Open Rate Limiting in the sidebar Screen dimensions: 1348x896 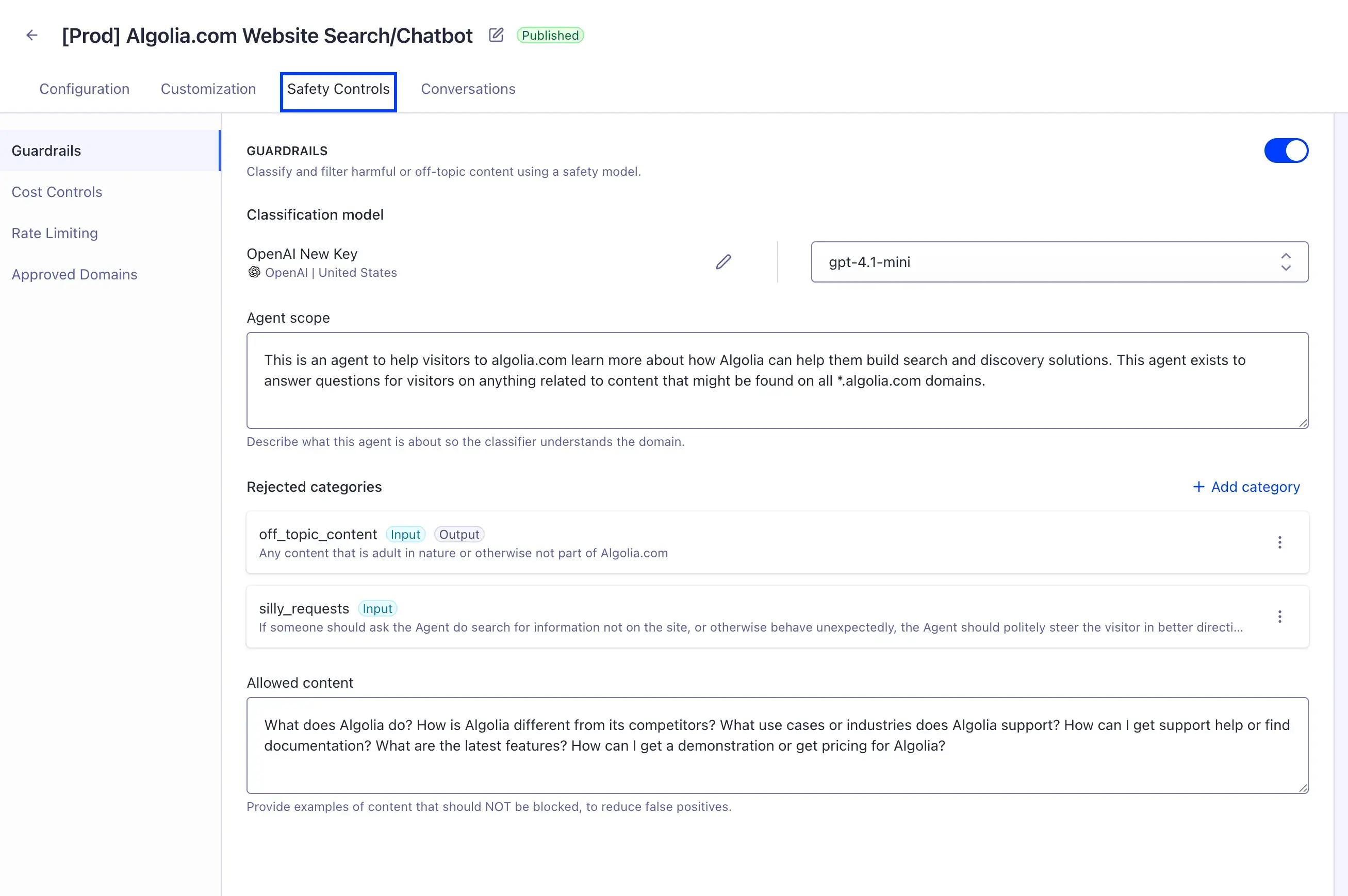tap(54, 233)
